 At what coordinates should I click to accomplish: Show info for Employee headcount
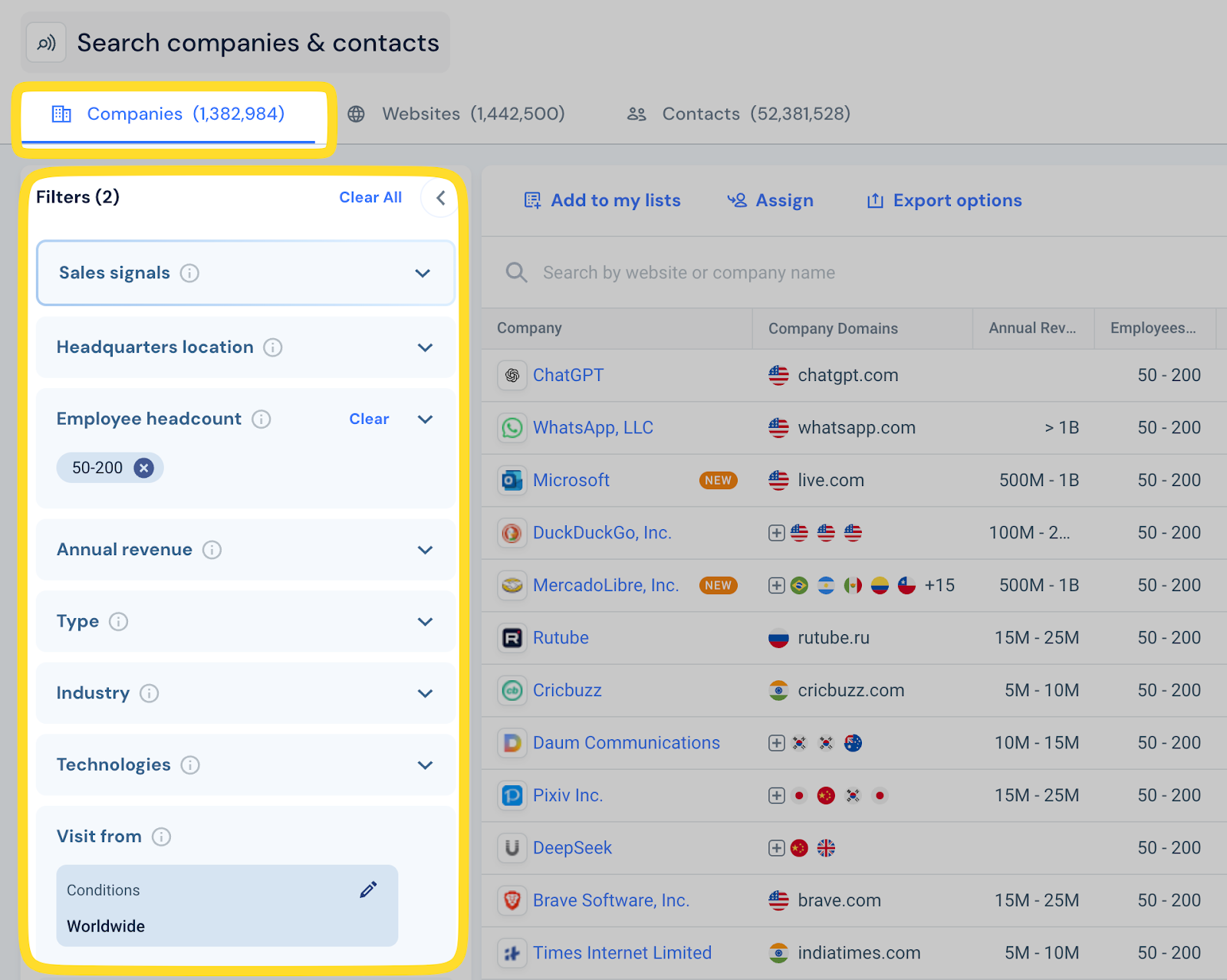(x=262, y=419)
